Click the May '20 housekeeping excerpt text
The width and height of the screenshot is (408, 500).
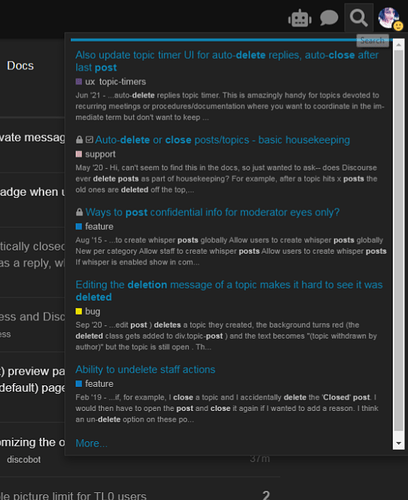(x=226, y=179)
